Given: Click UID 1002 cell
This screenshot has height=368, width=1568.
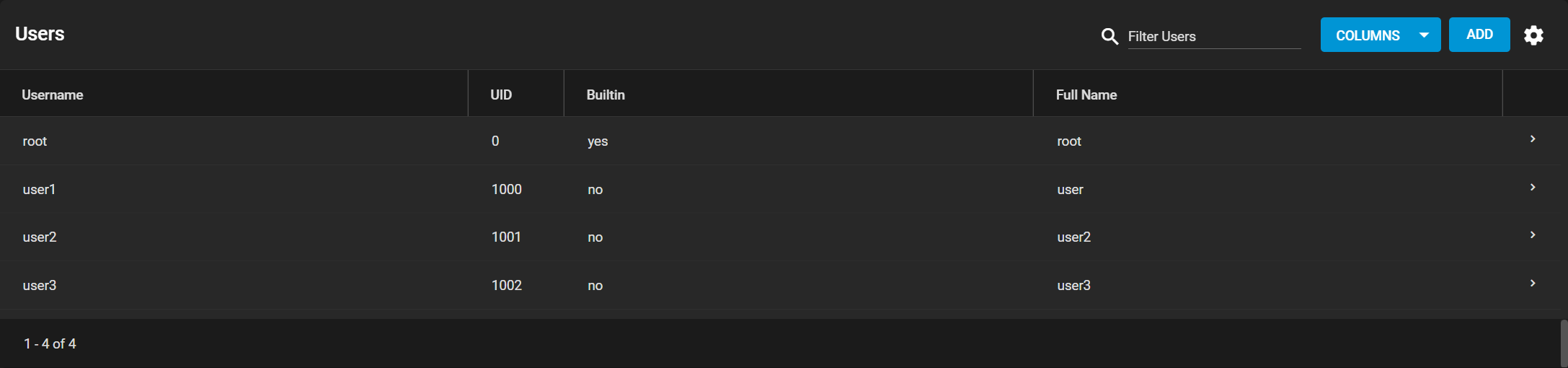Looking at the screenshot, I should [507, 285].
